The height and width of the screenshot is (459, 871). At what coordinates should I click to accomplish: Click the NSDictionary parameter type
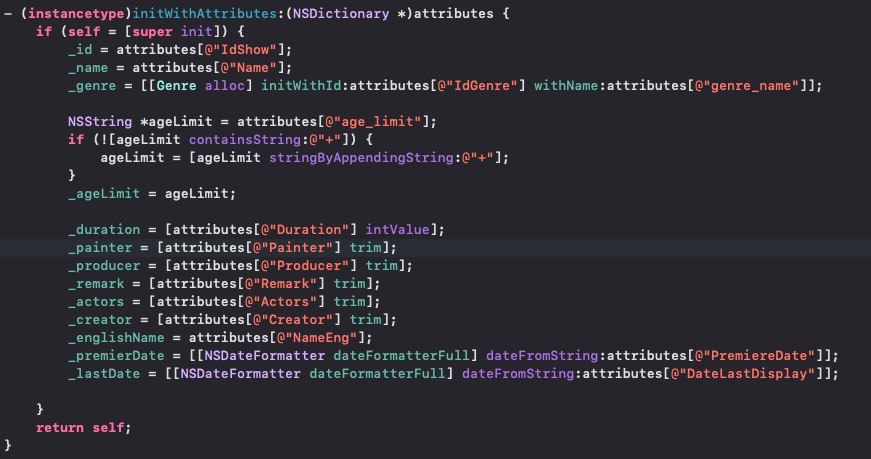[341, 13]
